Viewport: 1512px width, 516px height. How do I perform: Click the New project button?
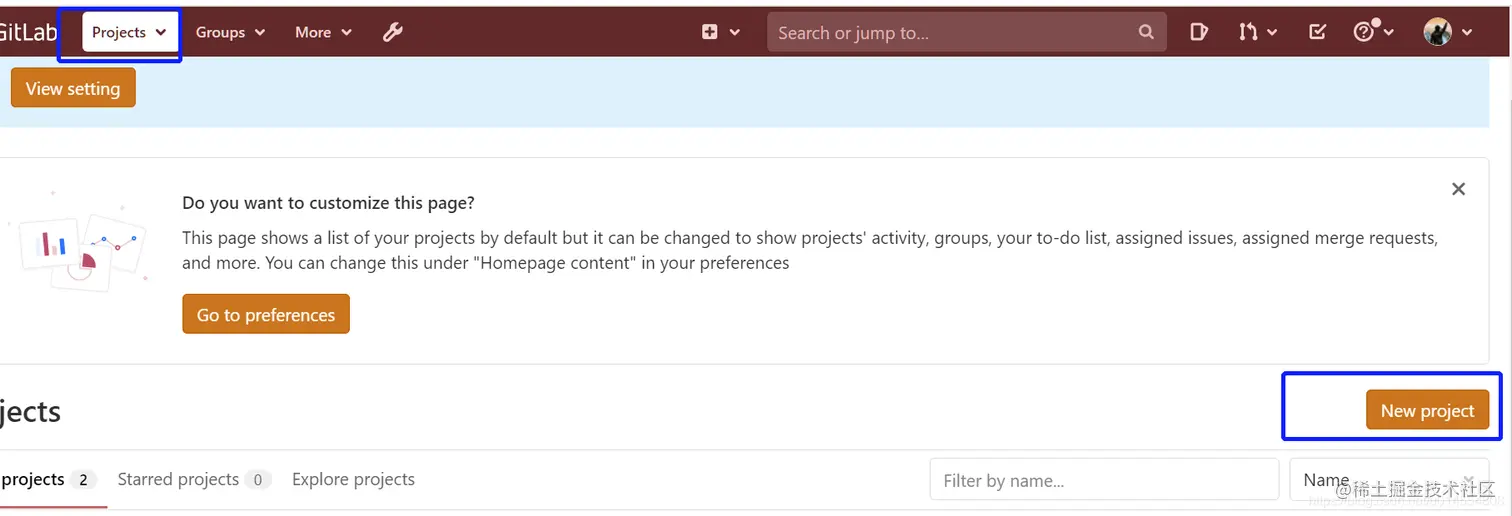coord(1427,410)
